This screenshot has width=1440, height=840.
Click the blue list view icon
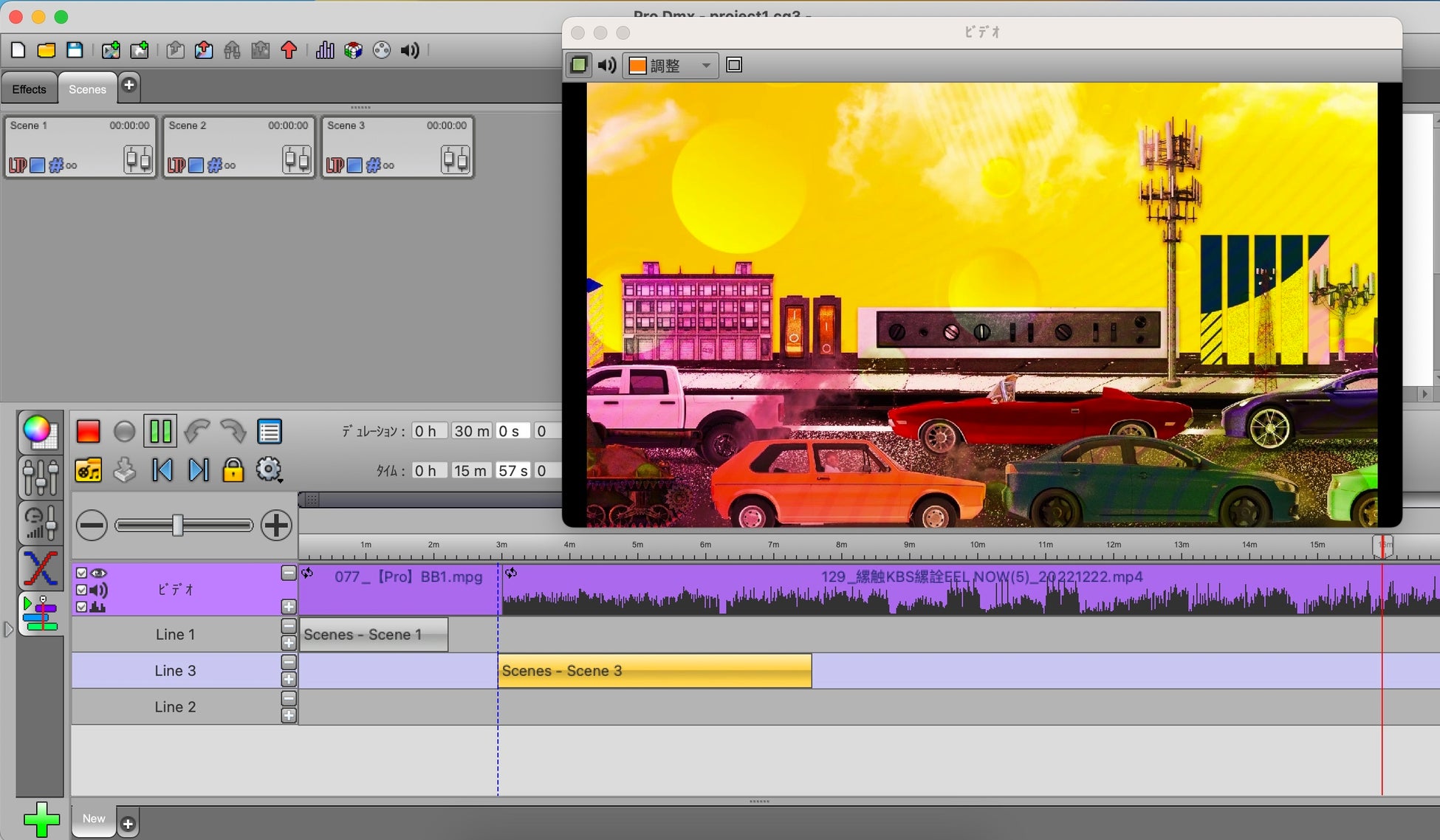[269, 431]
